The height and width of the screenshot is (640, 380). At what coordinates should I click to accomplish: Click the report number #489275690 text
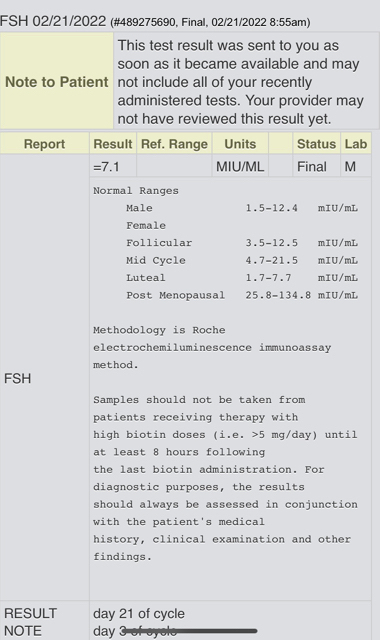[x=144, y=22]
